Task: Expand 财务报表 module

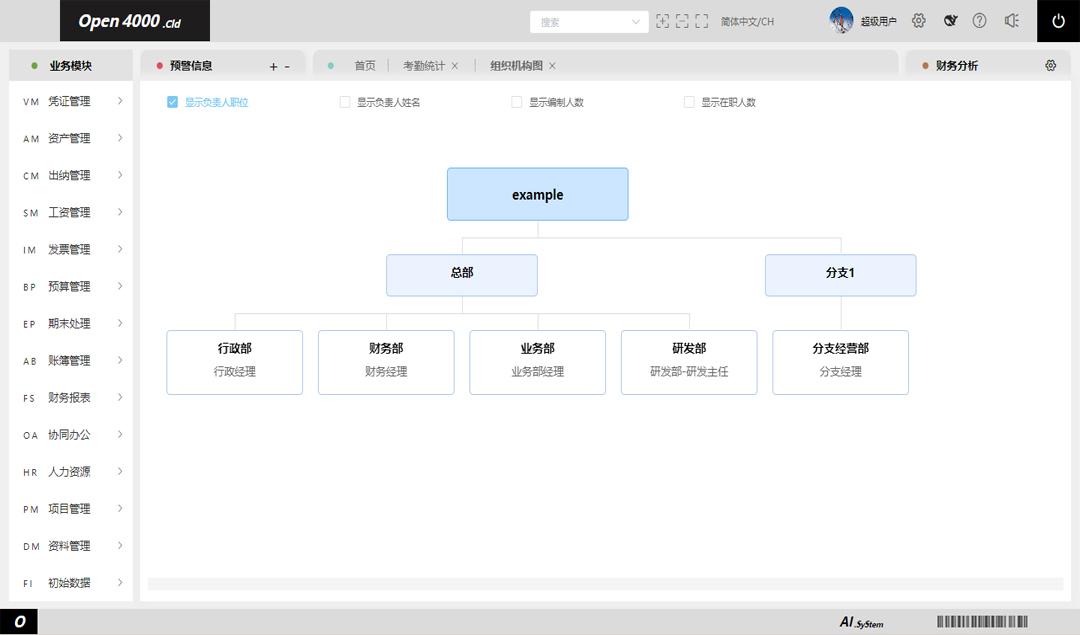Action: 72,397
